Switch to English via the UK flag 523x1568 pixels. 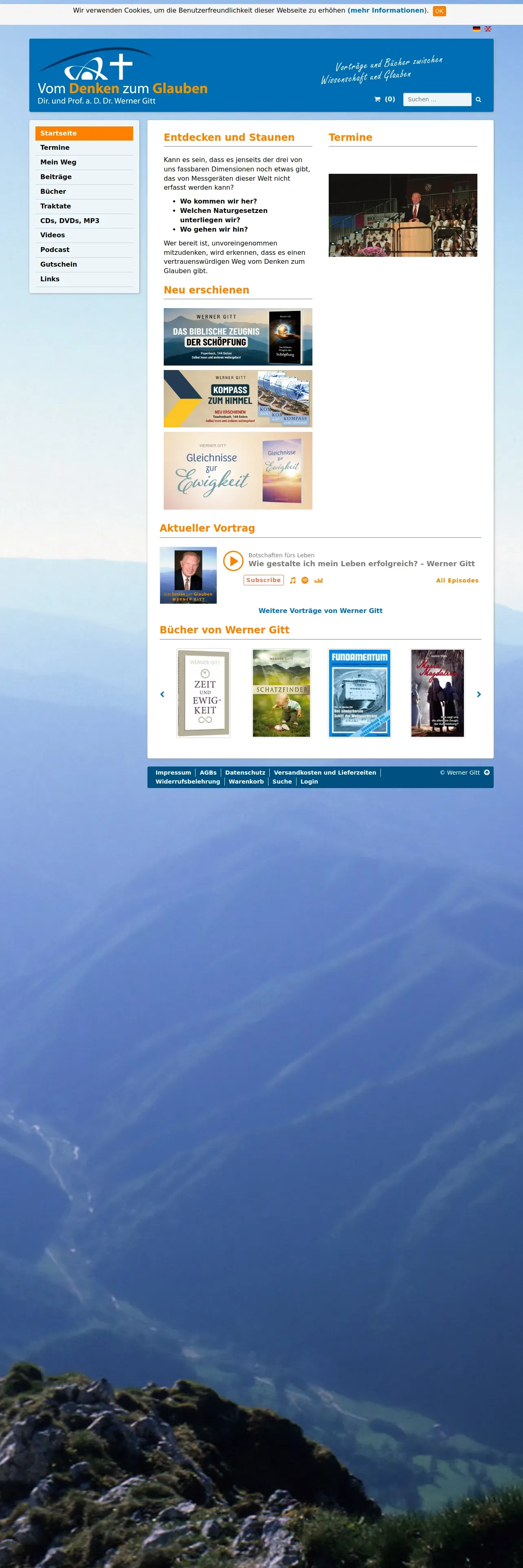coord(488,28)
